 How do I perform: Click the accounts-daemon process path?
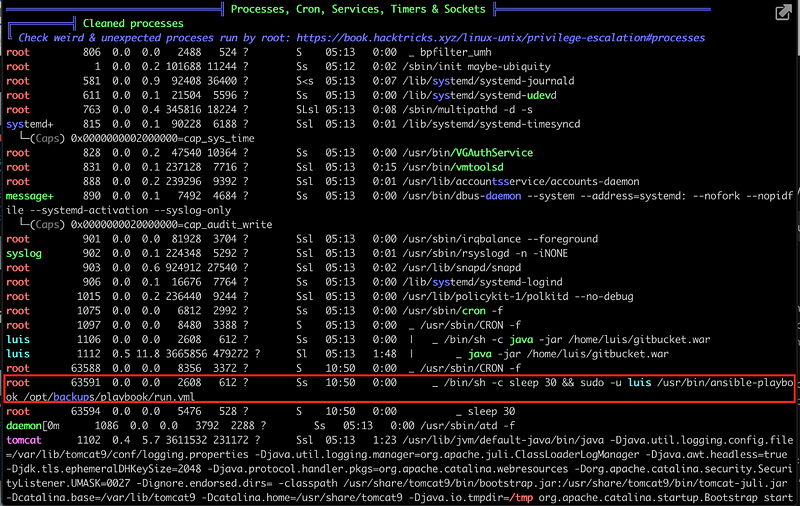tap(521, 181)
